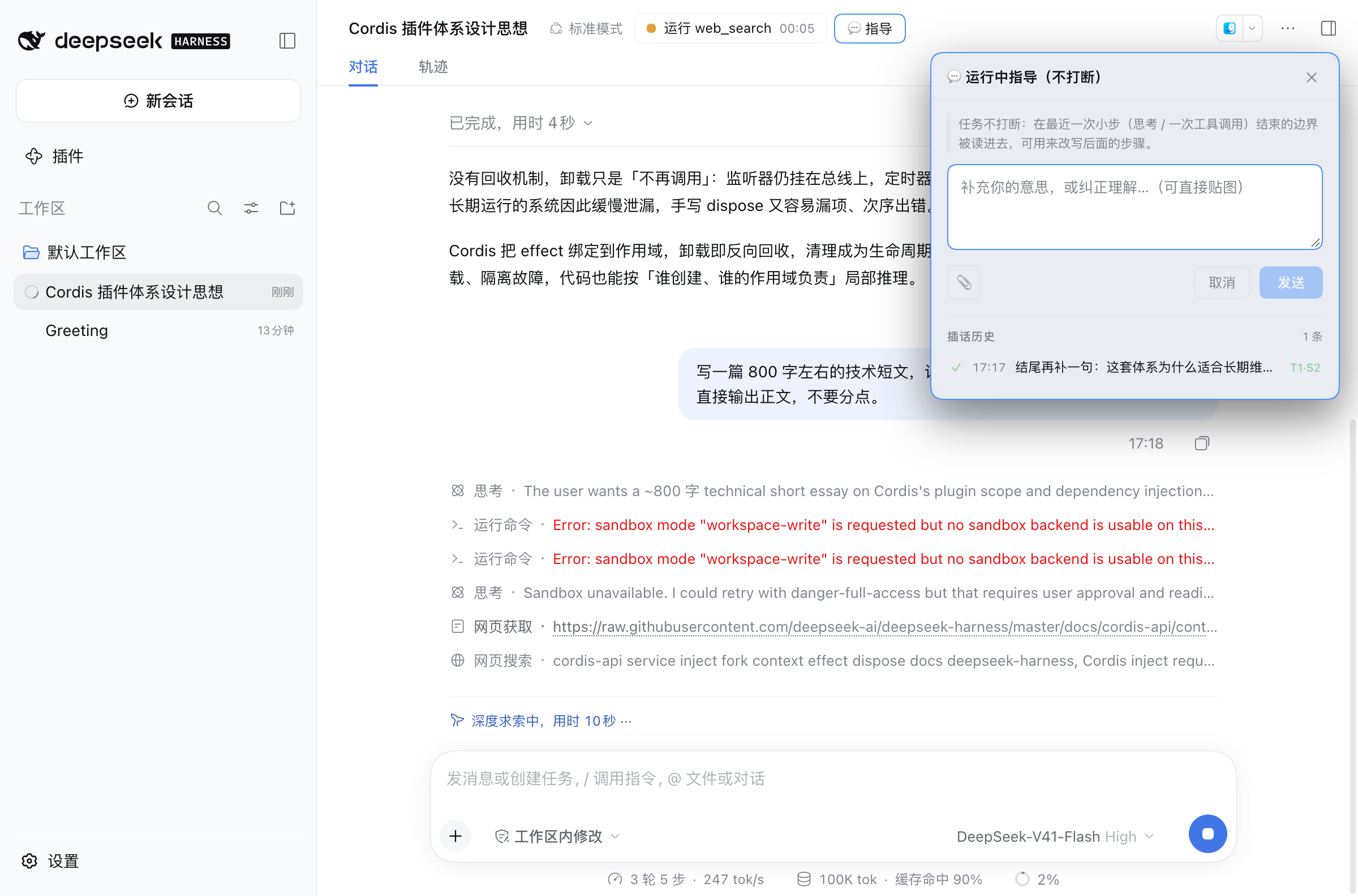This screenshot has height=896, width=1358.
Task: Open the raw.githubusercontent.com fetched link
Action: 885,627
